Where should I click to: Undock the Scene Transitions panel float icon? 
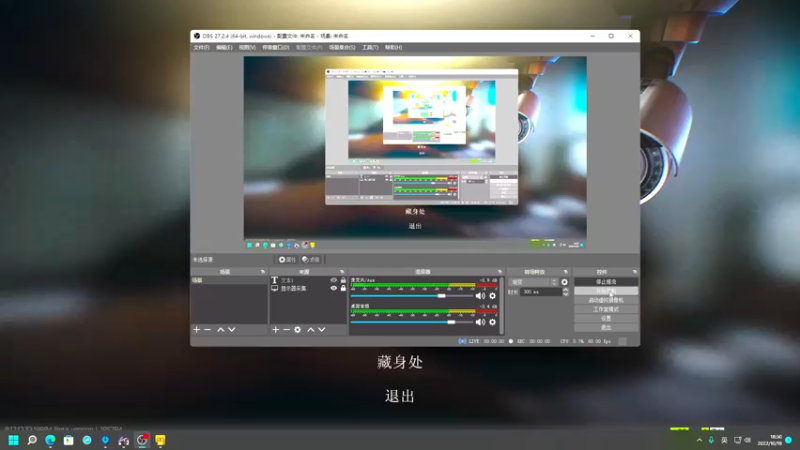click(565, 272)
